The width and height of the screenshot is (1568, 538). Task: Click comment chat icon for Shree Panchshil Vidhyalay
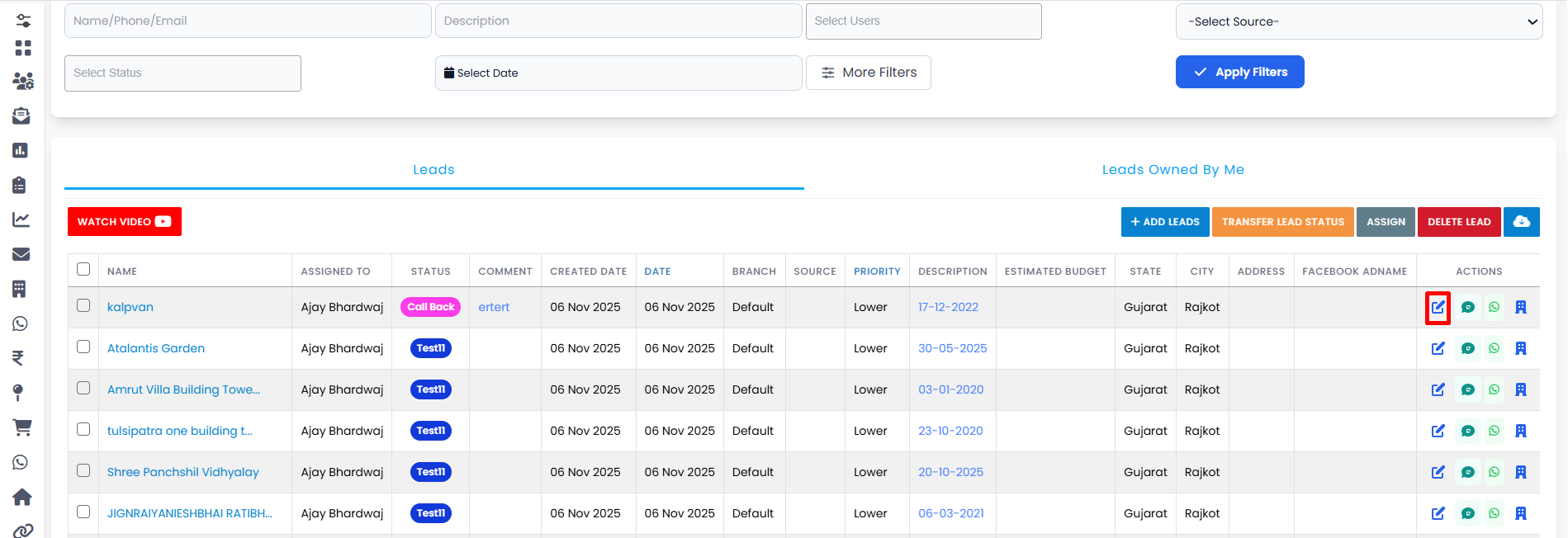pyautogui.click(x=1467, y=472)
